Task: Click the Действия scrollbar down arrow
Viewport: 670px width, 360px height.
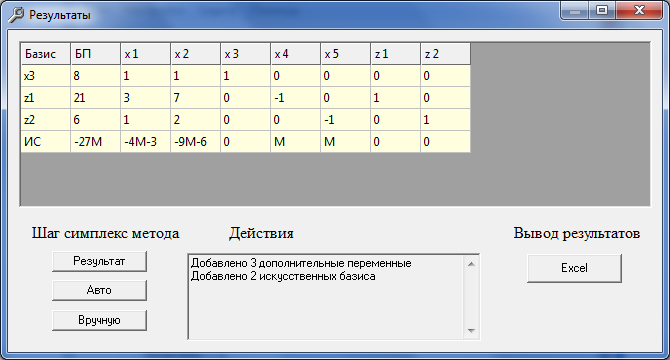Action: tap(471, 331)
